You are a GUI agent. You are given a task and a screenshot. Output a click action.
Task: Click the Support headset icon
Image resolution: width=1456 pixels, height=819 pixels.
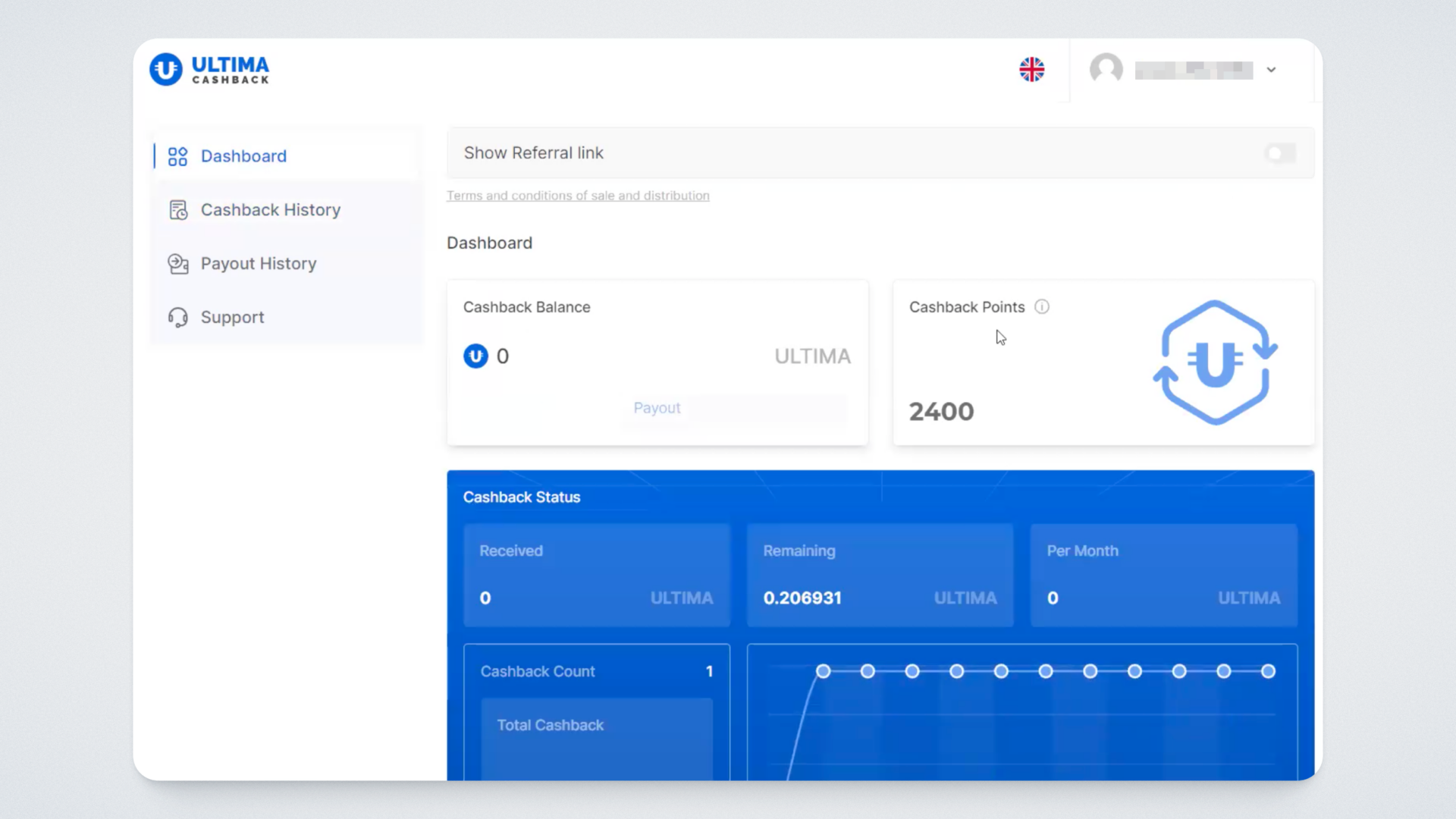pyautogui.click(x=177, y=317)
